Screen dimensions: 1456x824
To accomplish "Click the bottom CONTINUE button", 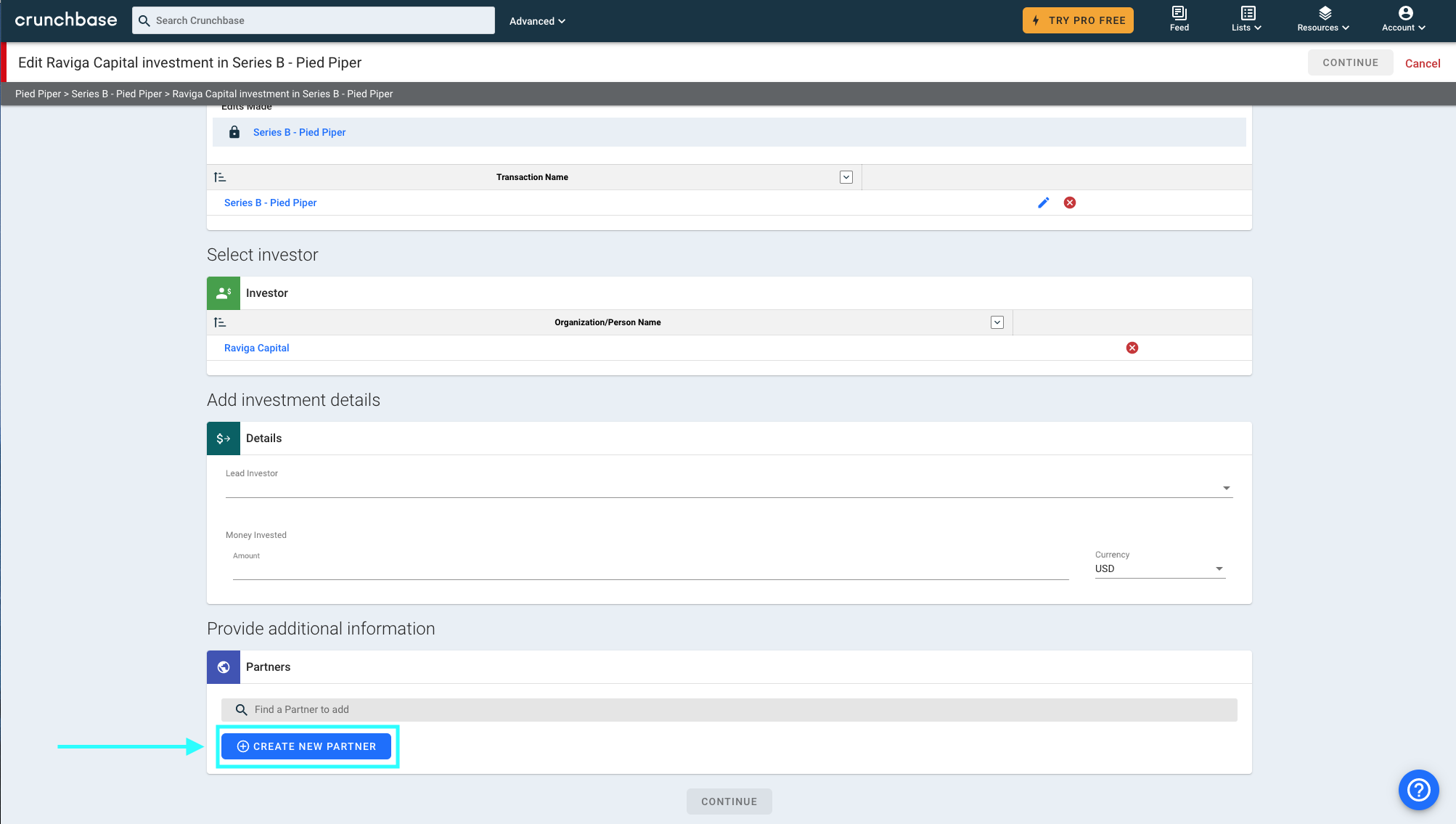I will [x=729, y=801].
